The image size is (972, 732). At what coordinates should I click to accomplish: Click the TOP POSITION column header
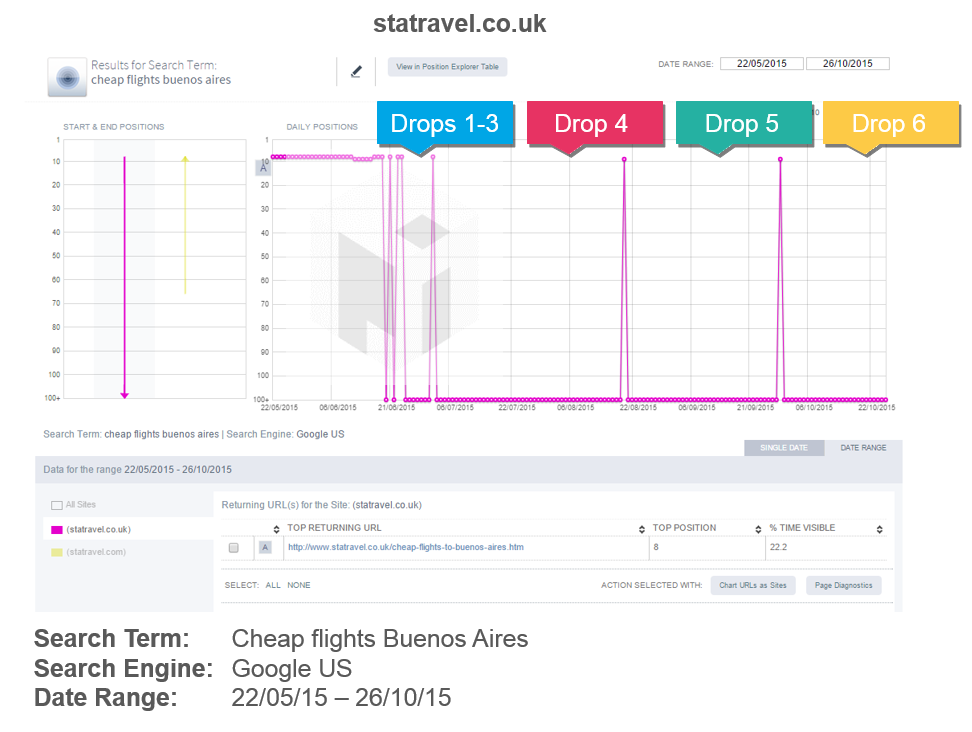pos(684,528)
